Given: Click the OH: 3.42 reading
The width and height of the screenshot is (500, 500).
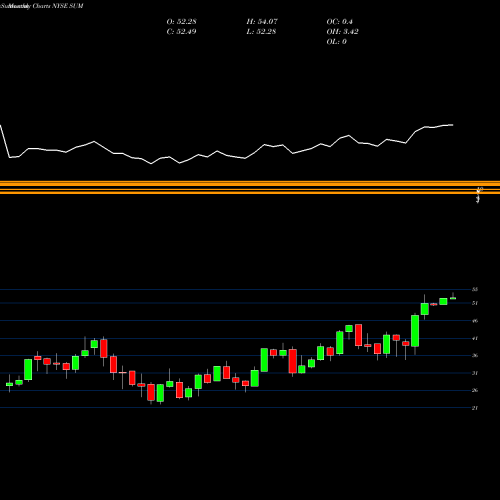Looking at the screenshot, I should pos(342,32).
